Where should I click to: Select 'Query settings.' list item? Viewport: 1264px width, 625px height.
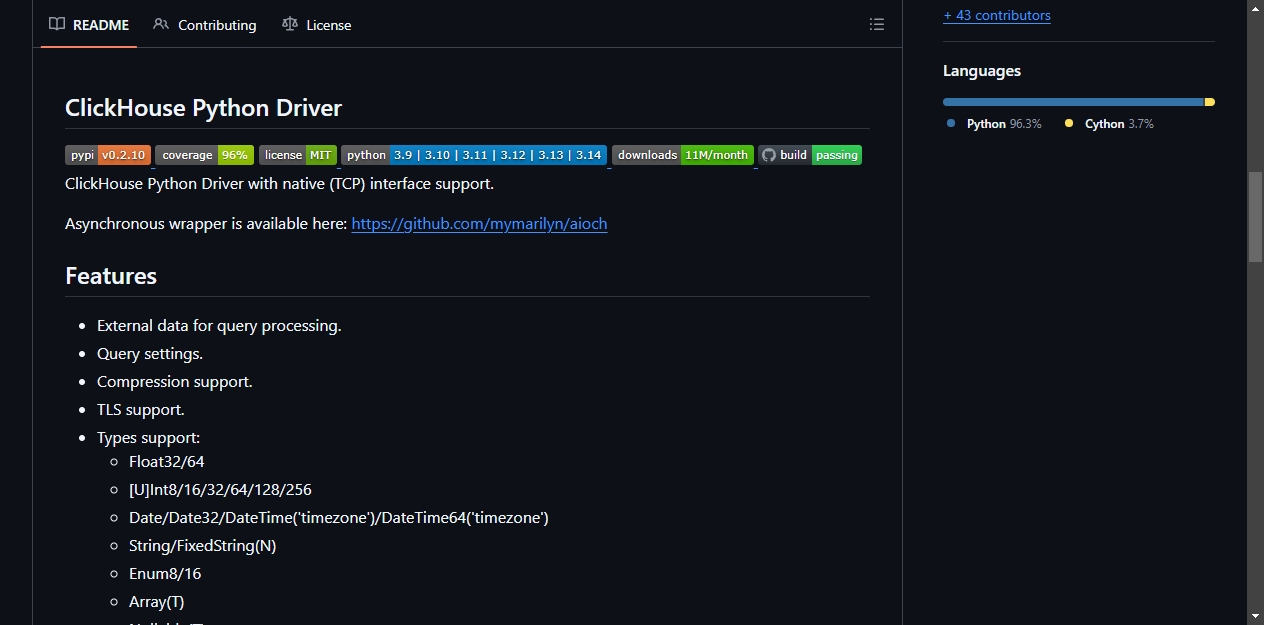pyautogui.click(x=150, y=354)
